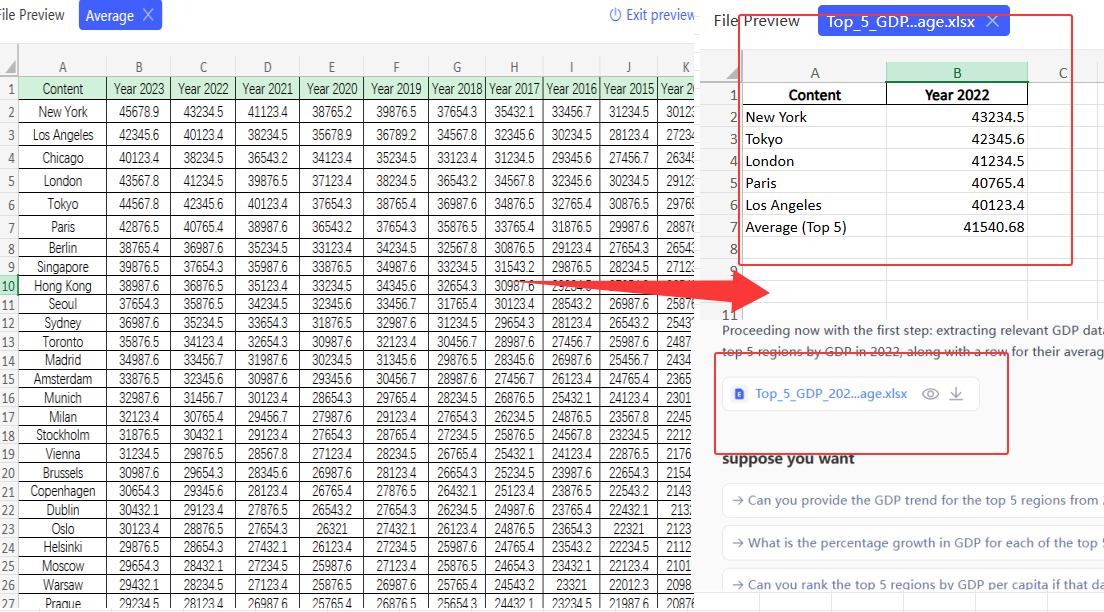Click the blue file icon in attachment chip

[x=740, y=394]
